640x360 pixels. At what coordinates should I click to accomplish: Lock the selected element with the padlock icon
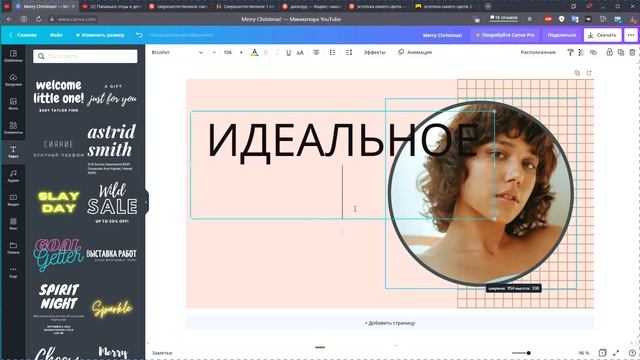point(609,52)
